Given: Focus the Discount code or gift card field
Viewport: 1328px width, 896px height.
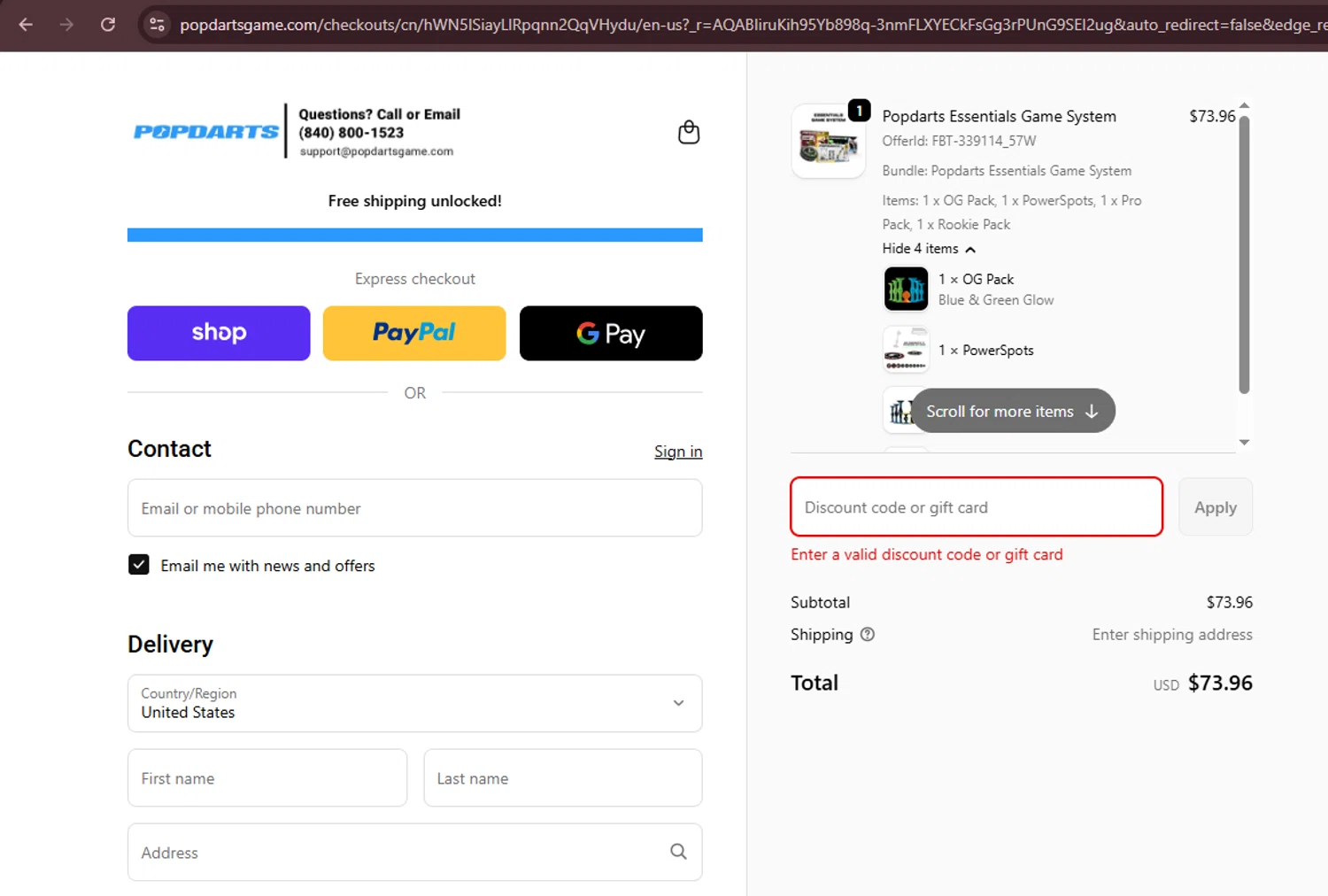Looking at the screenshot, I should click(x=977, y=507).
